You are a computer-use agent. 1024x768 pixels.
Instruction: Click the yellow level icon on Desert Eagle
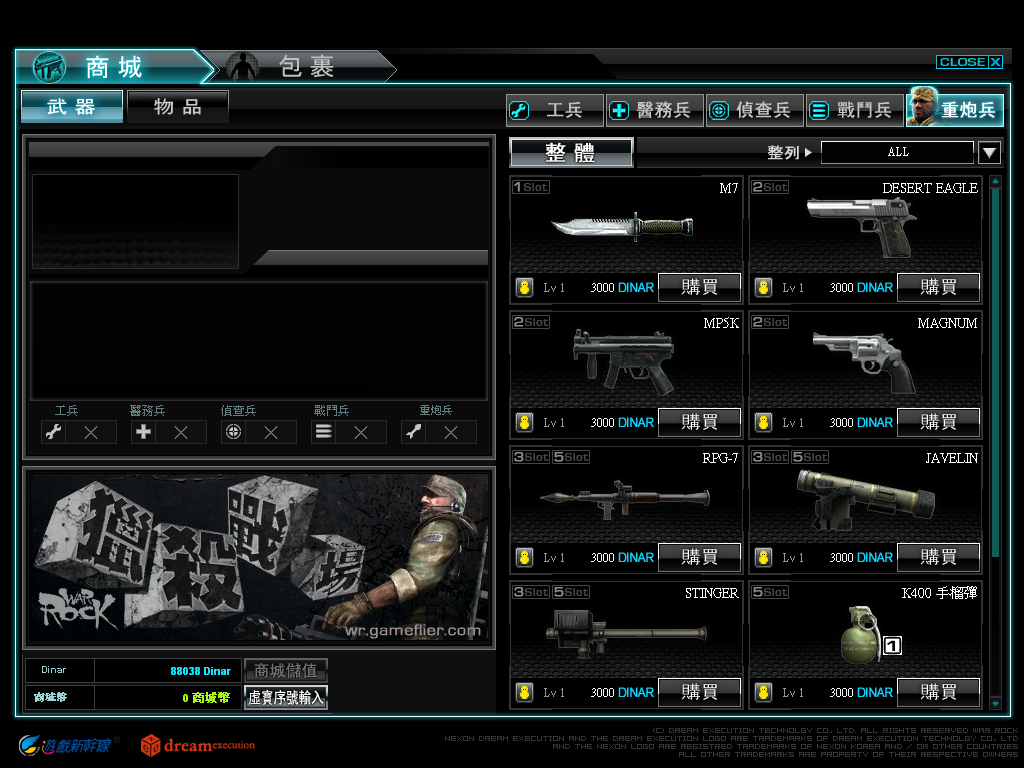click(x=763, y=287)
